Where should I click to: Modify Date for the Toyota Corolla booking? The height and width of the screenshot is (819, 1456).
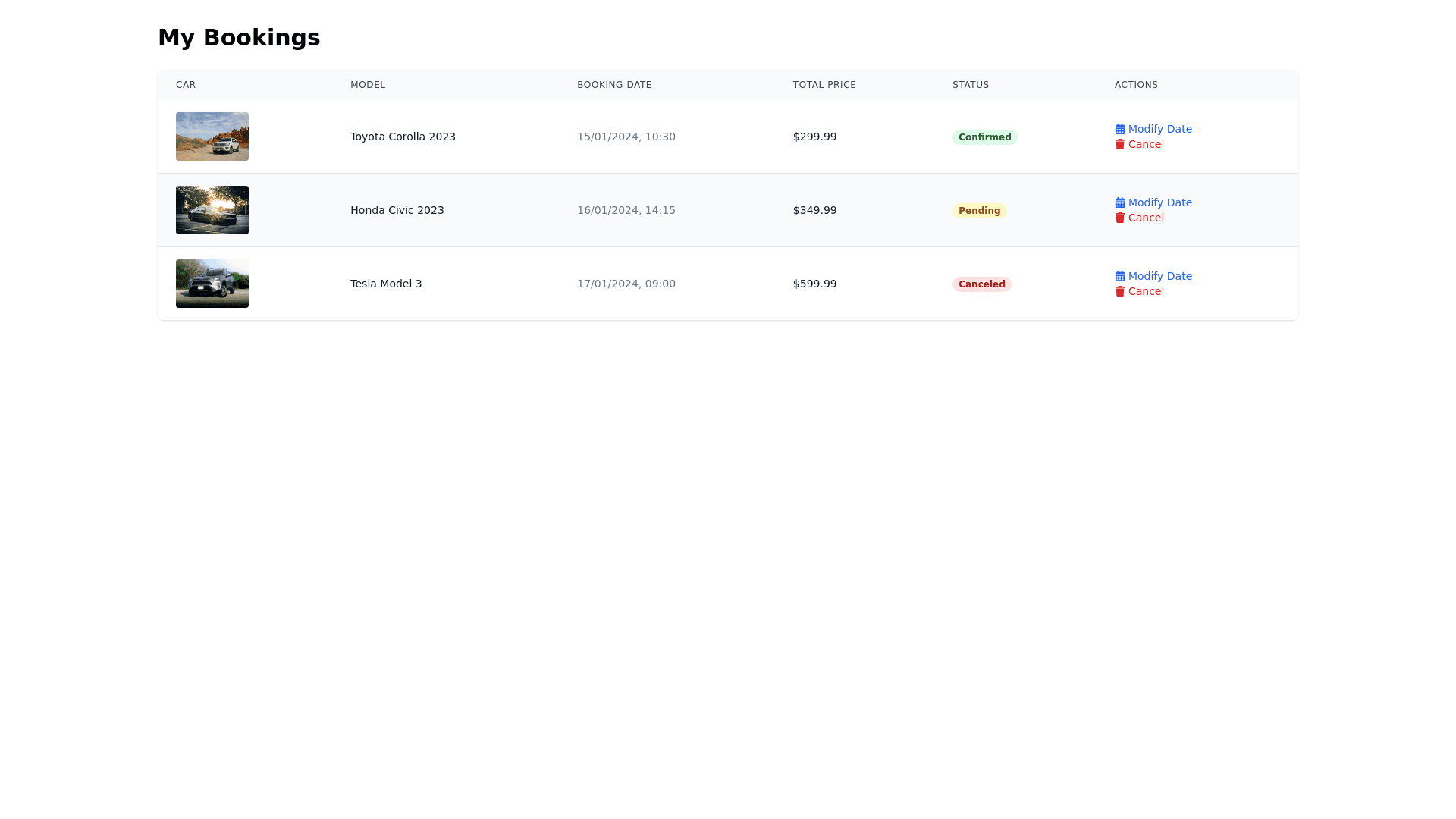point(1159,129)
